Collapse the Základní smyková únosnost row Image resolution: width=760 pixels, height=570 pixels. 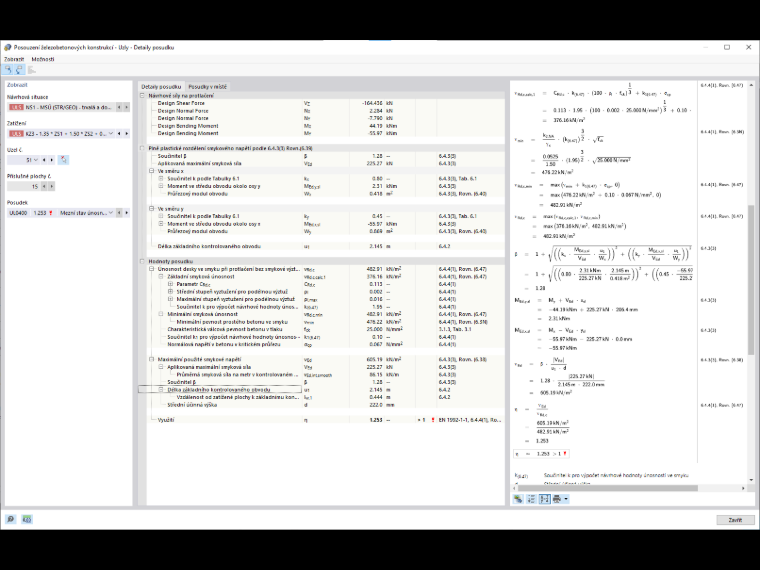pyautogui.click(x=161, y=277)
